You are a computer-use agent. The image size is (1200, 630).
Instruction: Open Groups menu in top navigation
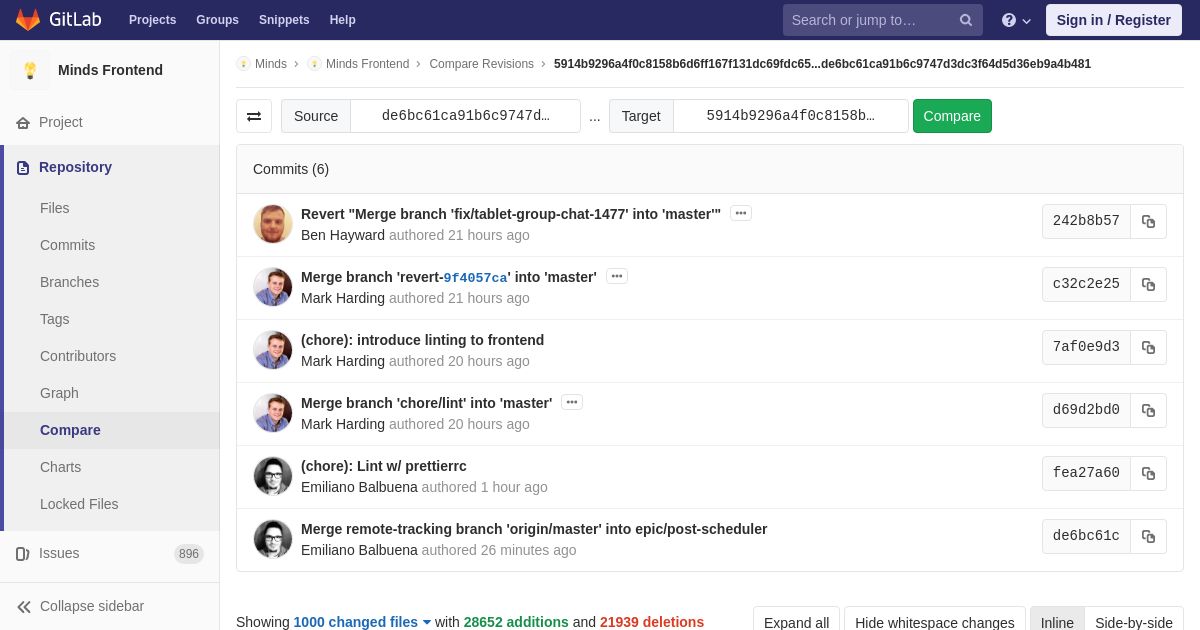tap(217, 20)
